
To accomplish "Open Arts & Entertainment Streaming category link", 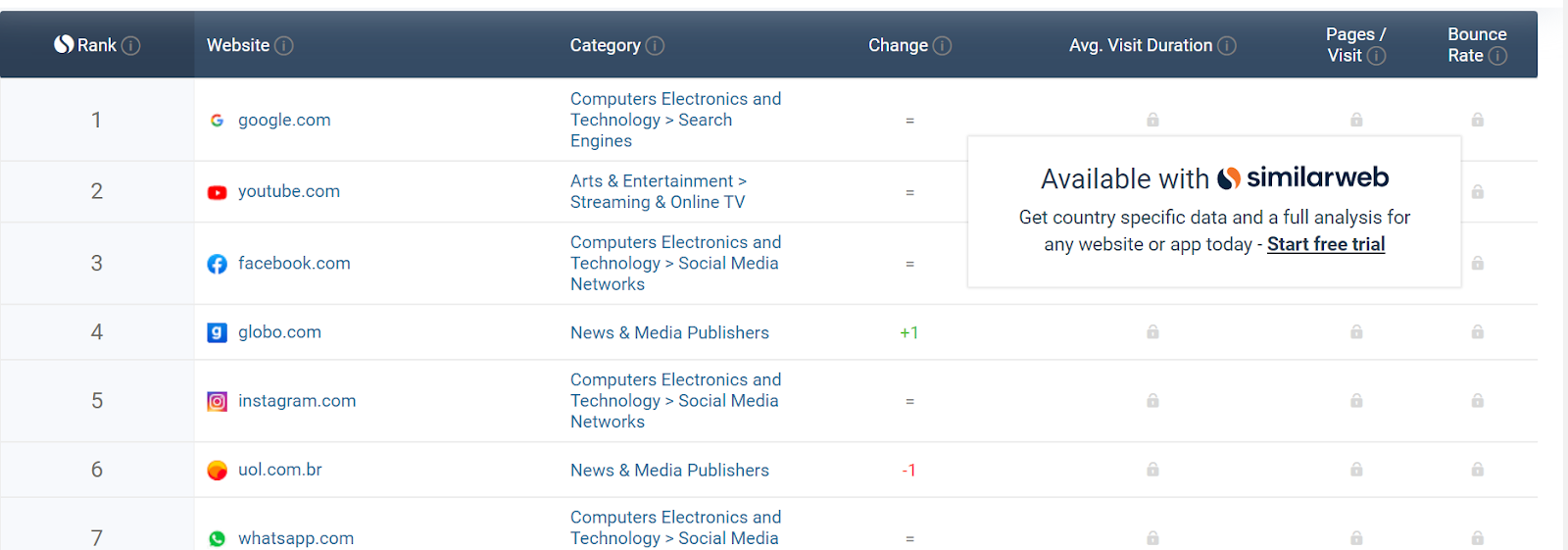I will click(x=659, y=191).
